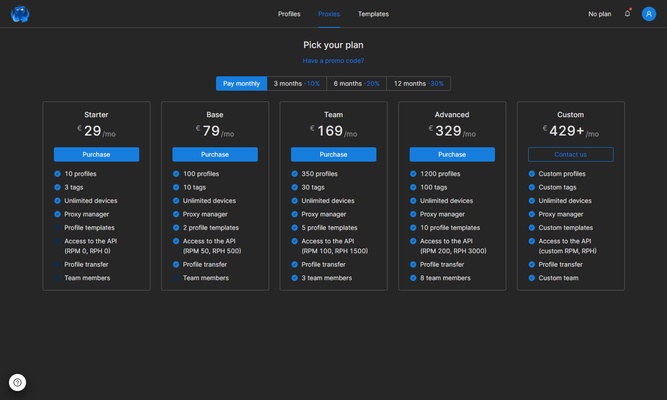Viewport: 667px width, 400px height.
Task: Switch to the Proxies tab
Action: pos(329,14)
